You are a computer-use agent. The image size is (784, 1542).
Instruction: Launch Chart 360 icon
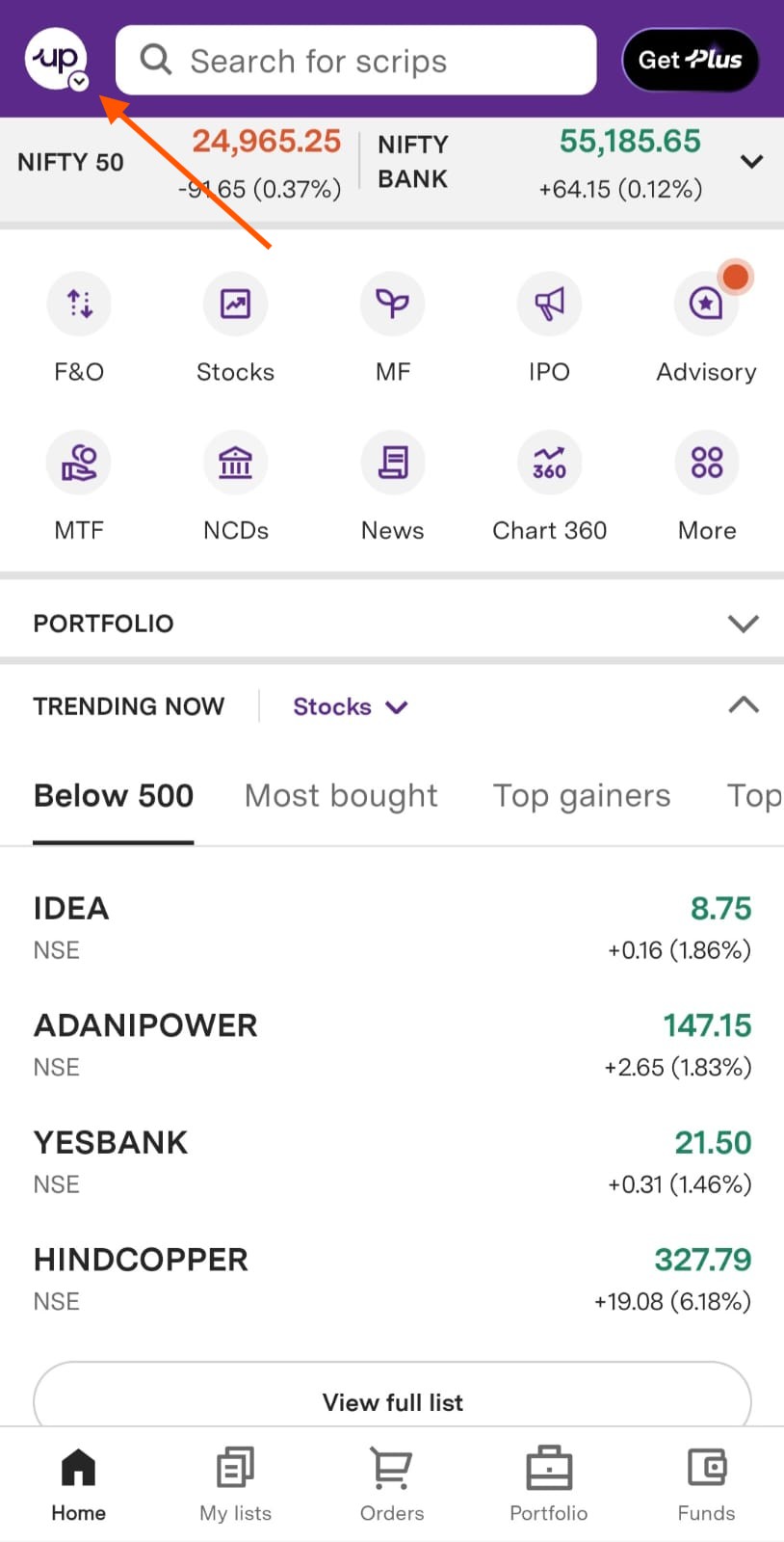tap(549, 464)
